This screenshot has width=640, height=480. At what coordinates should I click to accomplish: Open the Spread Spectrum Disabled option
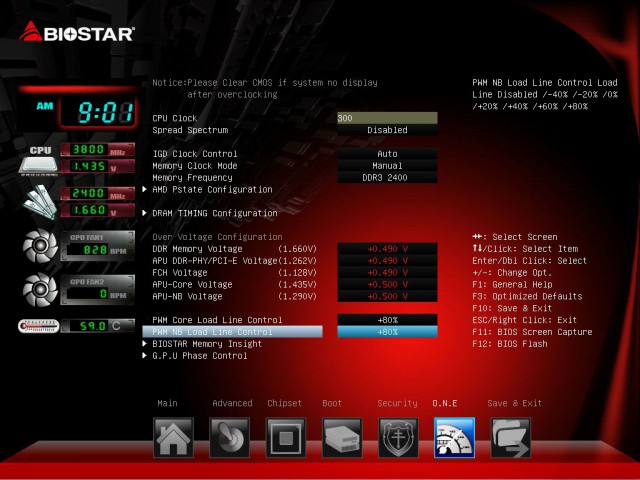pyautogui.click(x=387, y=130)
